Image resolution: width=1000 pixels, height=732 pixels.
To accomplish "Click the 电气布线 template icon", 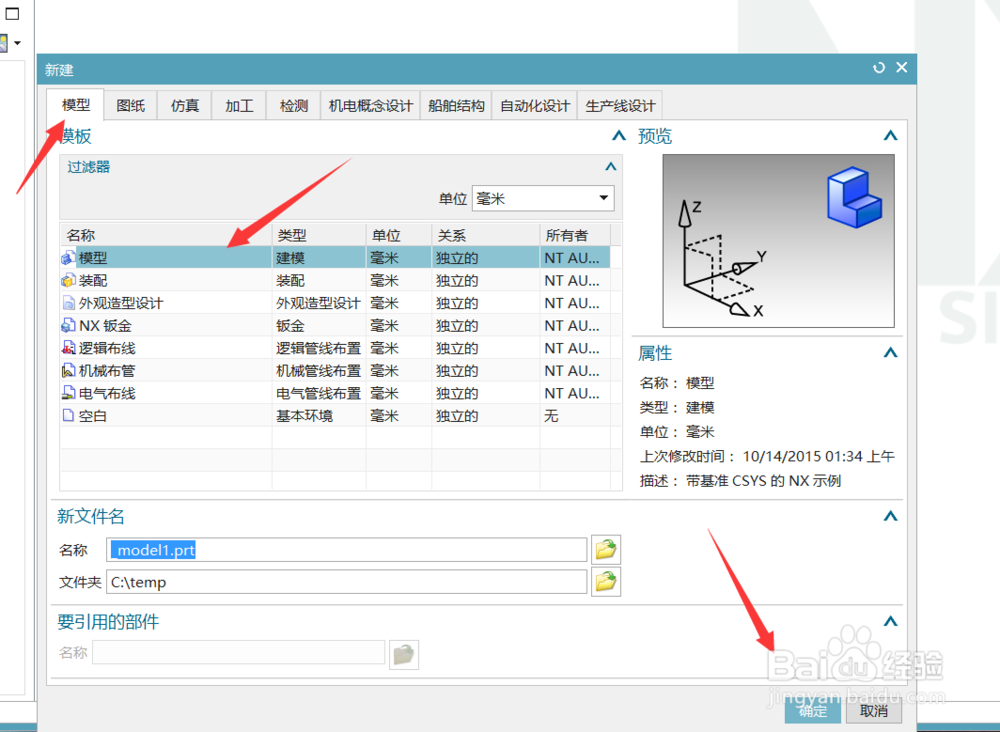I will (x=68, y=393).
